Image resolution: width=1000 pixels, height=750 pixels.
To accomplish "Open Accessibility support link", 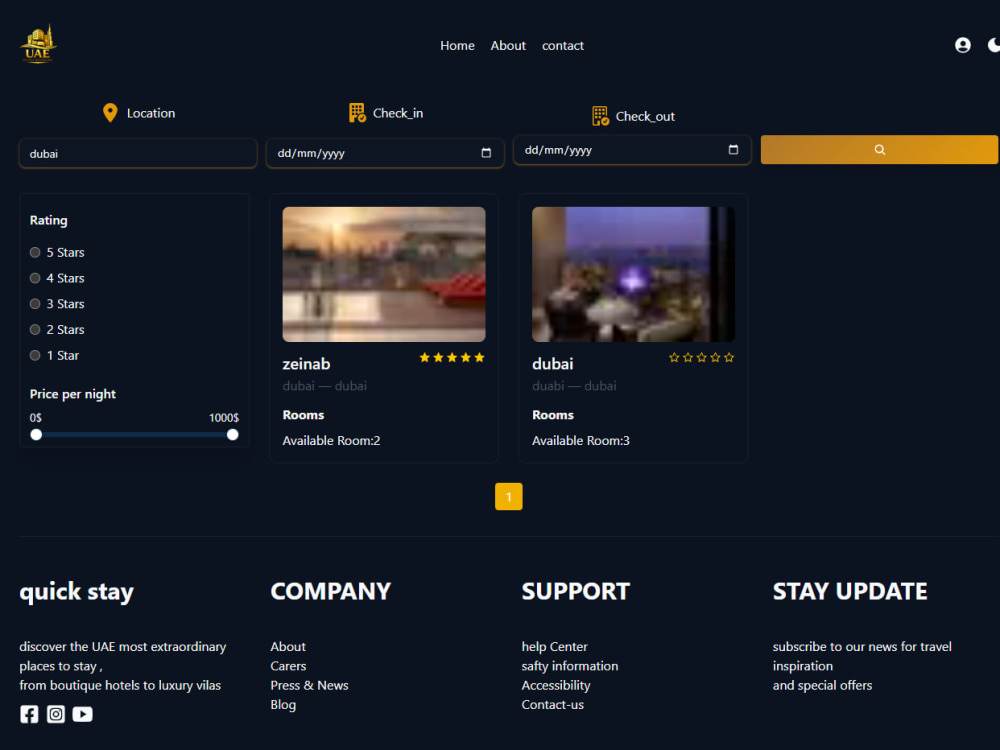I will pos(555,686).
